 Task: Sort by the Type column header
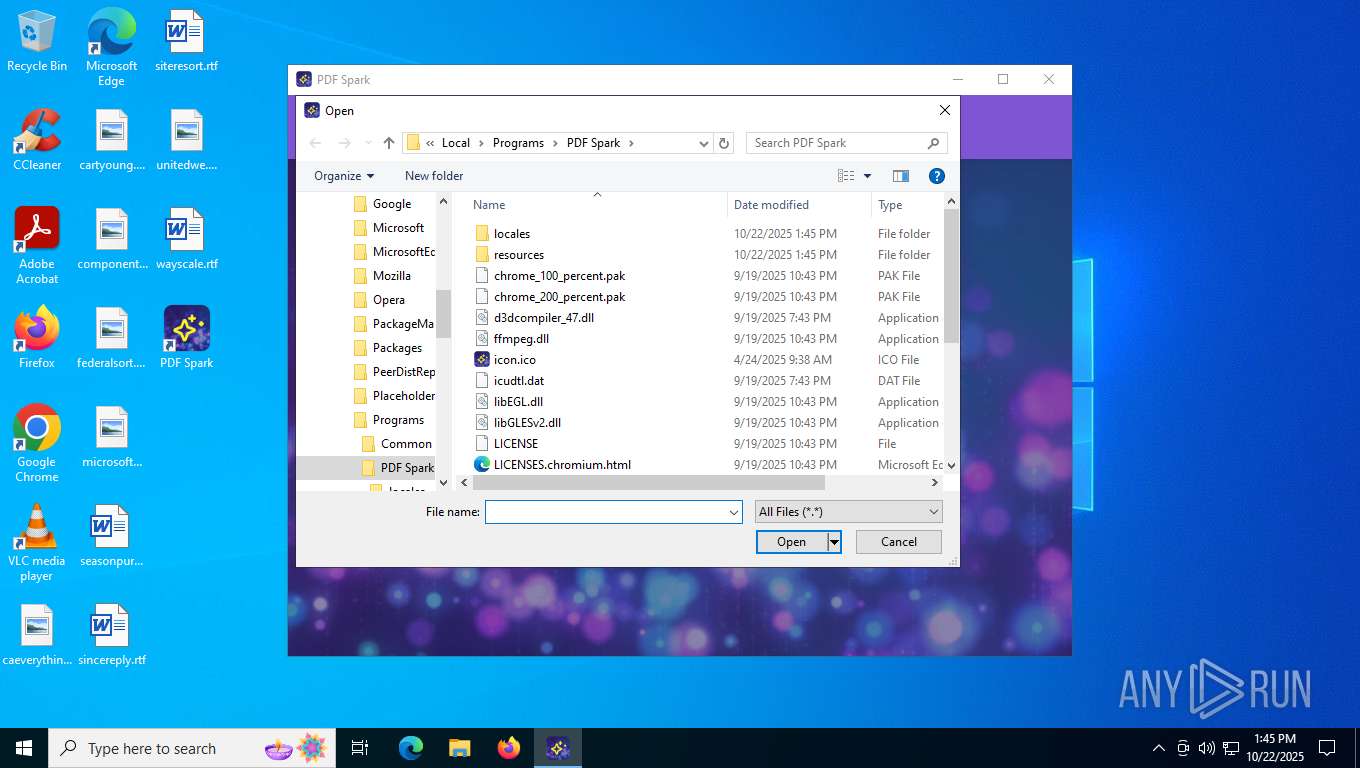click(907, 205)
